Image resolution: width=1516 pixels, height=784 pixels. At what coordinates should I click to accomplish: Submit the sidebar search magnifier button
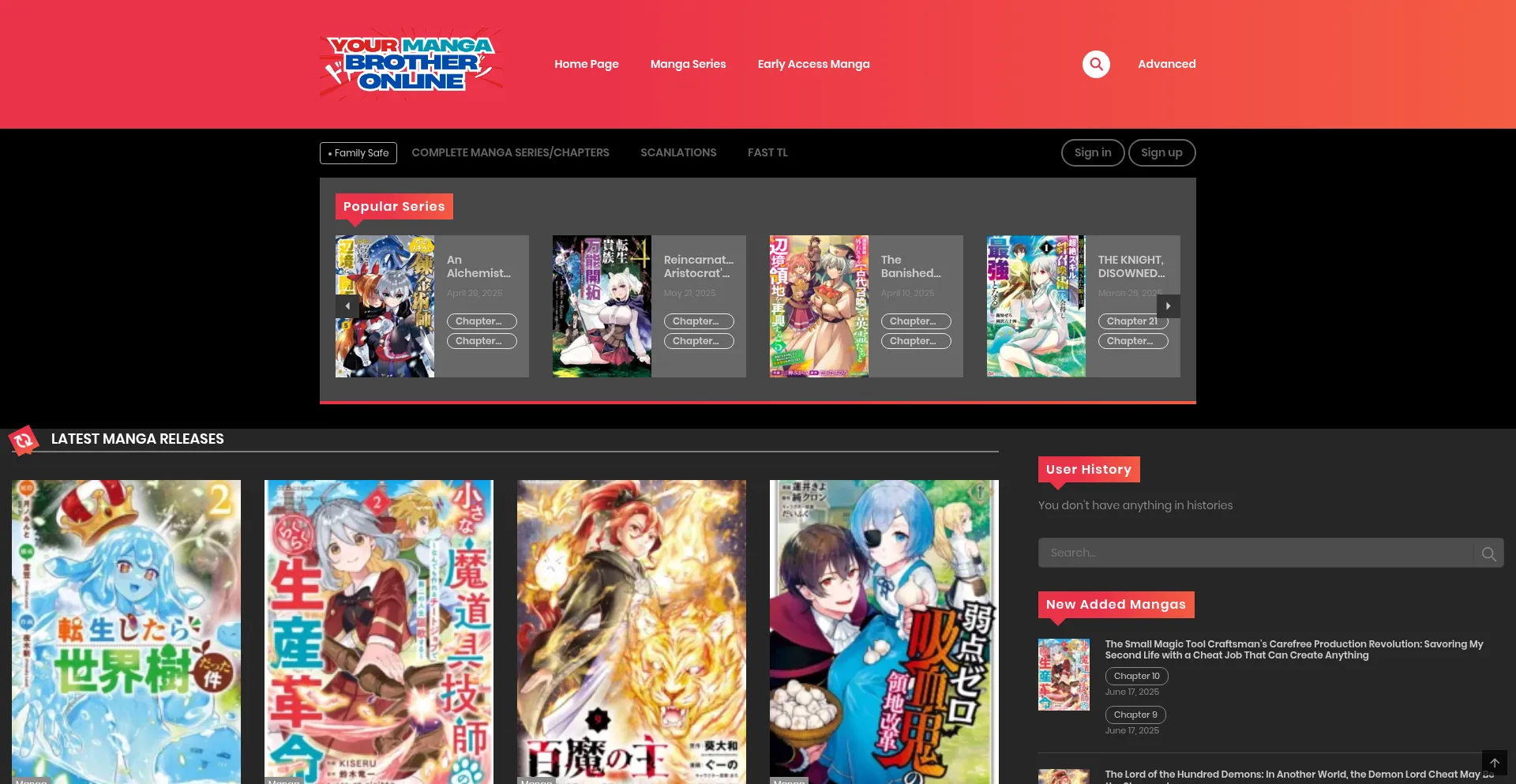[x=1488, y=553]
